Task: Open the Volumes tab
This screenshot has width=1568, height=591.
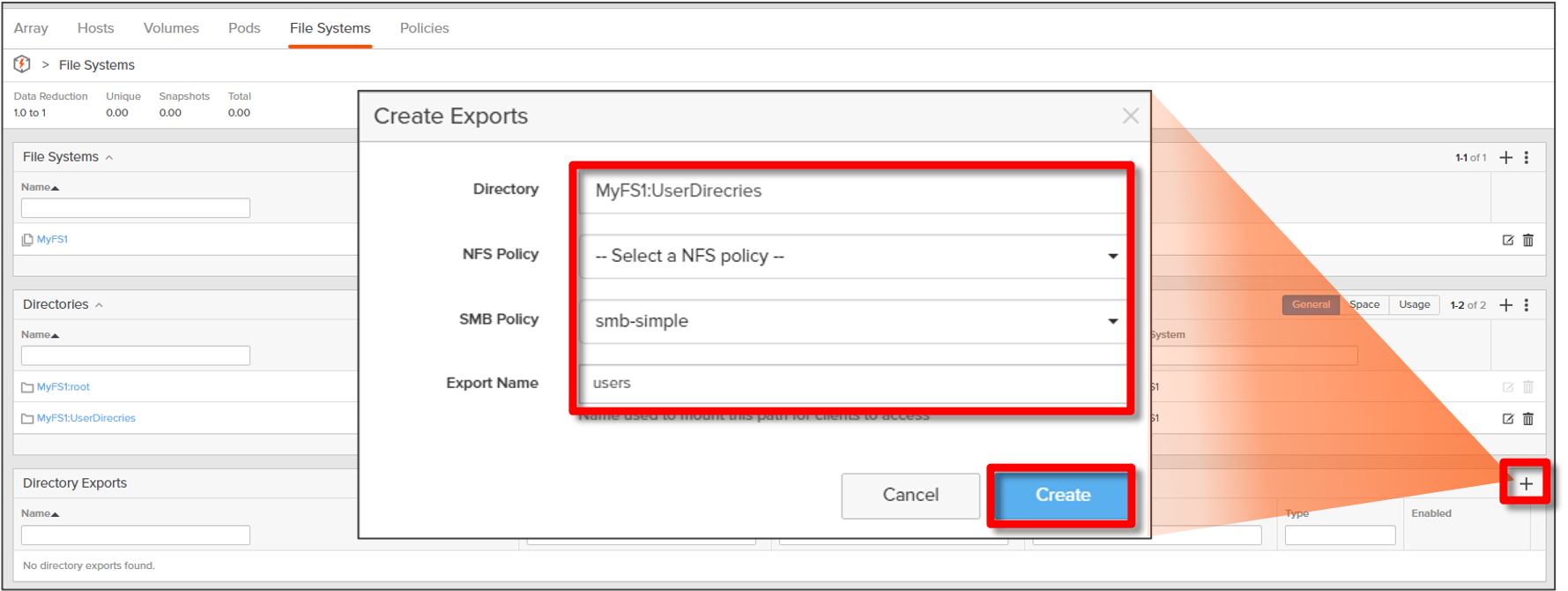Action: click(171, 28)
